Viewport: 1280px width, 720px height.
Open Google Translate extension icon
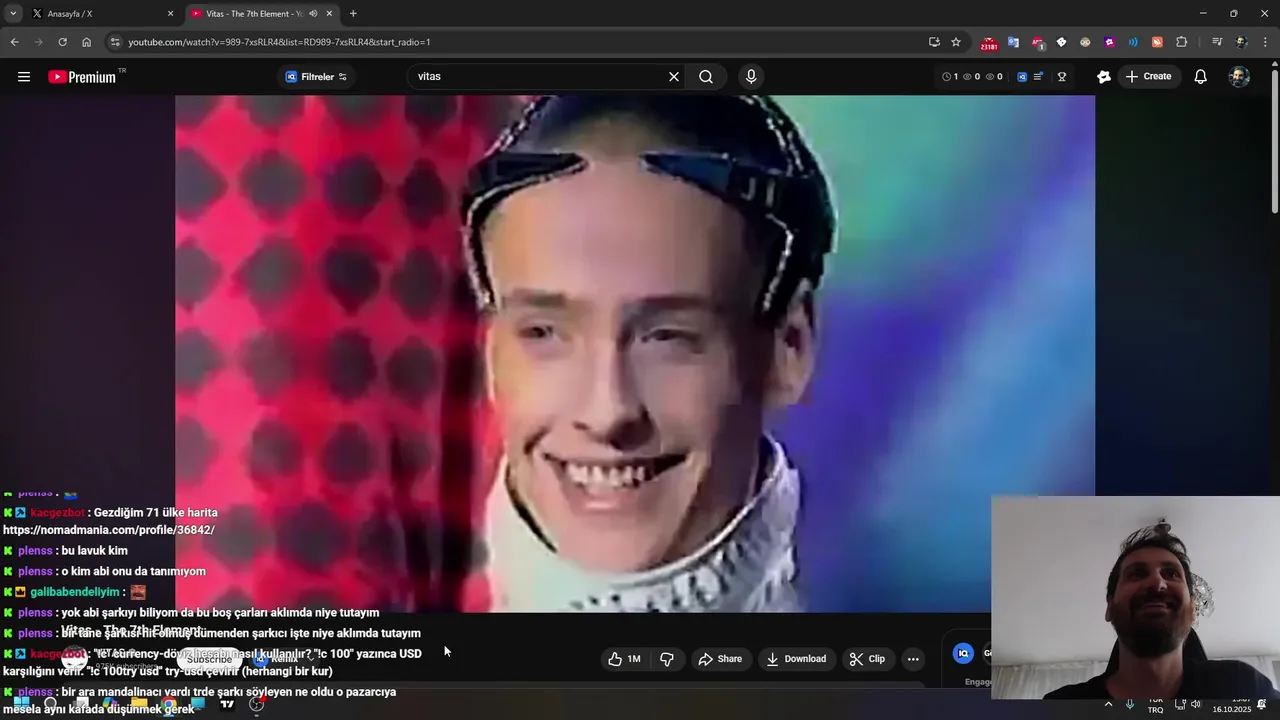pos(1013,42)
